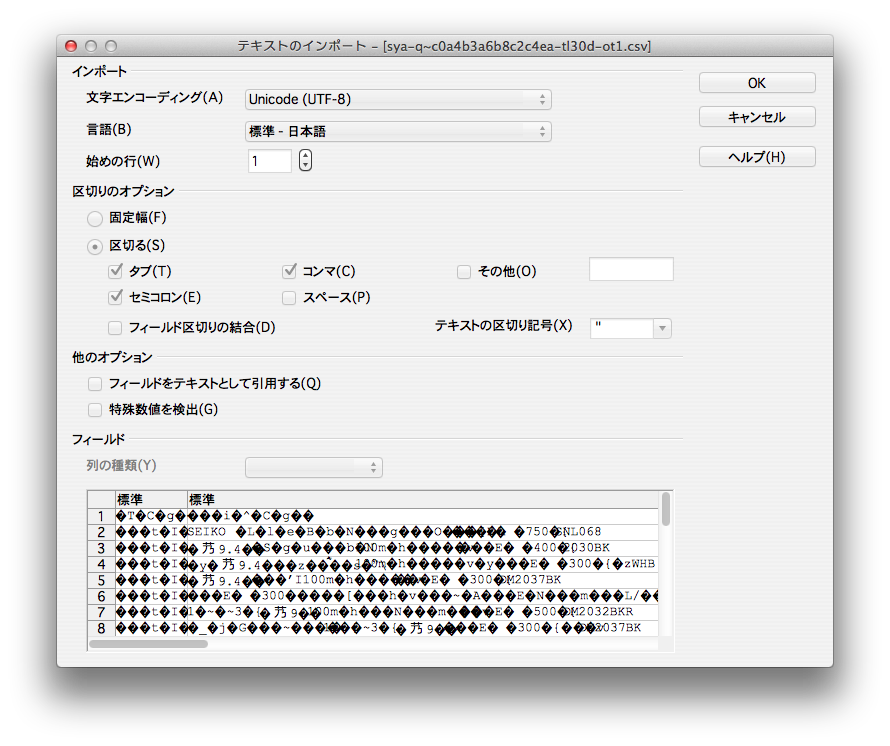Enable フィールド区切りの結合(D) checkbox

click(115, 328)
